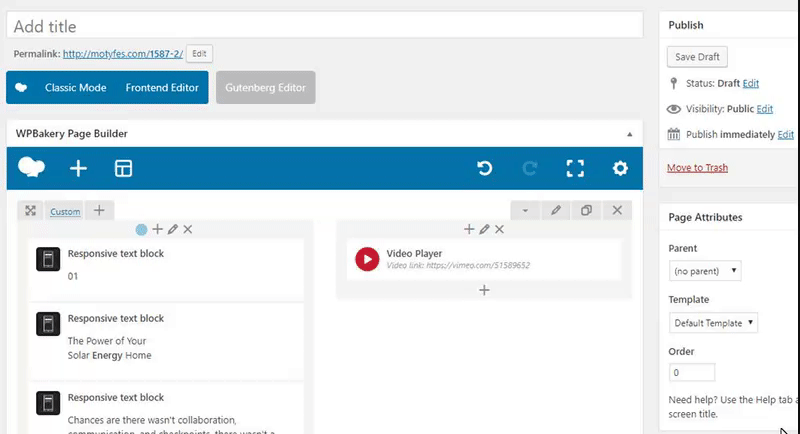This screenshot has width=800, height=434.
Task: Edit the Public visibility setting
Action: [764, 109]
